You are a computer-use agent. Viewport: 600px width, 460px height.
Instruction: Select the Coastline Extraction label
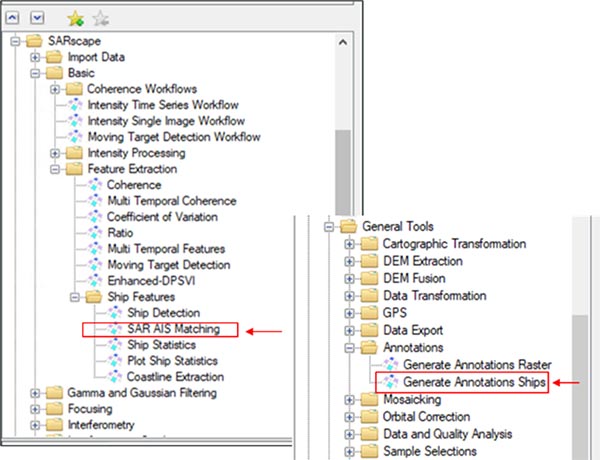pos(175,377)
